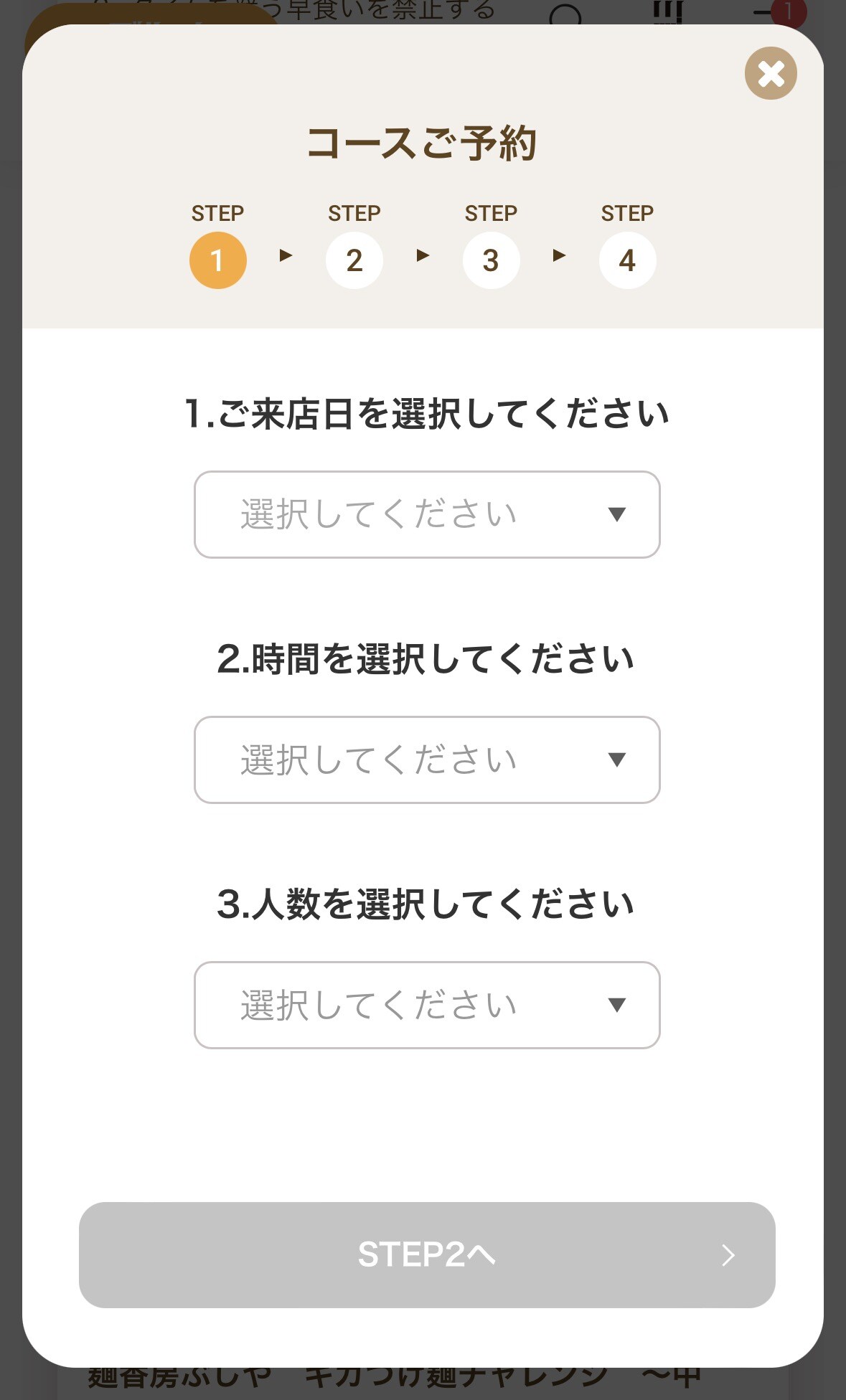The image size is (846, 1400).
Task: Expand the visit date selector's triangle arrow
Action: click(x=616, y=514)
